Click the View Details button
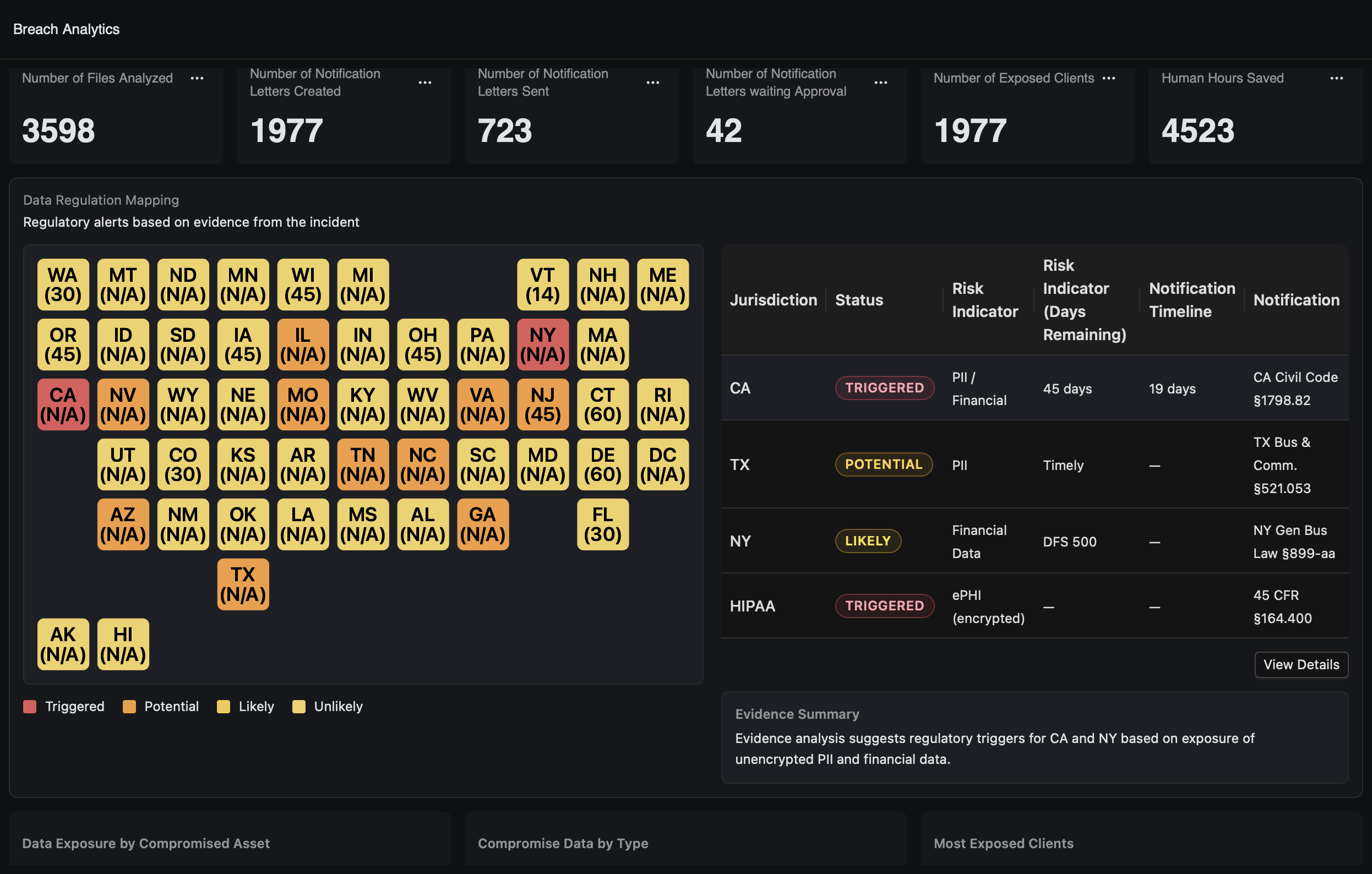Image resolution: width=1372 pixels, height=874 pixels. point(1301,664)
